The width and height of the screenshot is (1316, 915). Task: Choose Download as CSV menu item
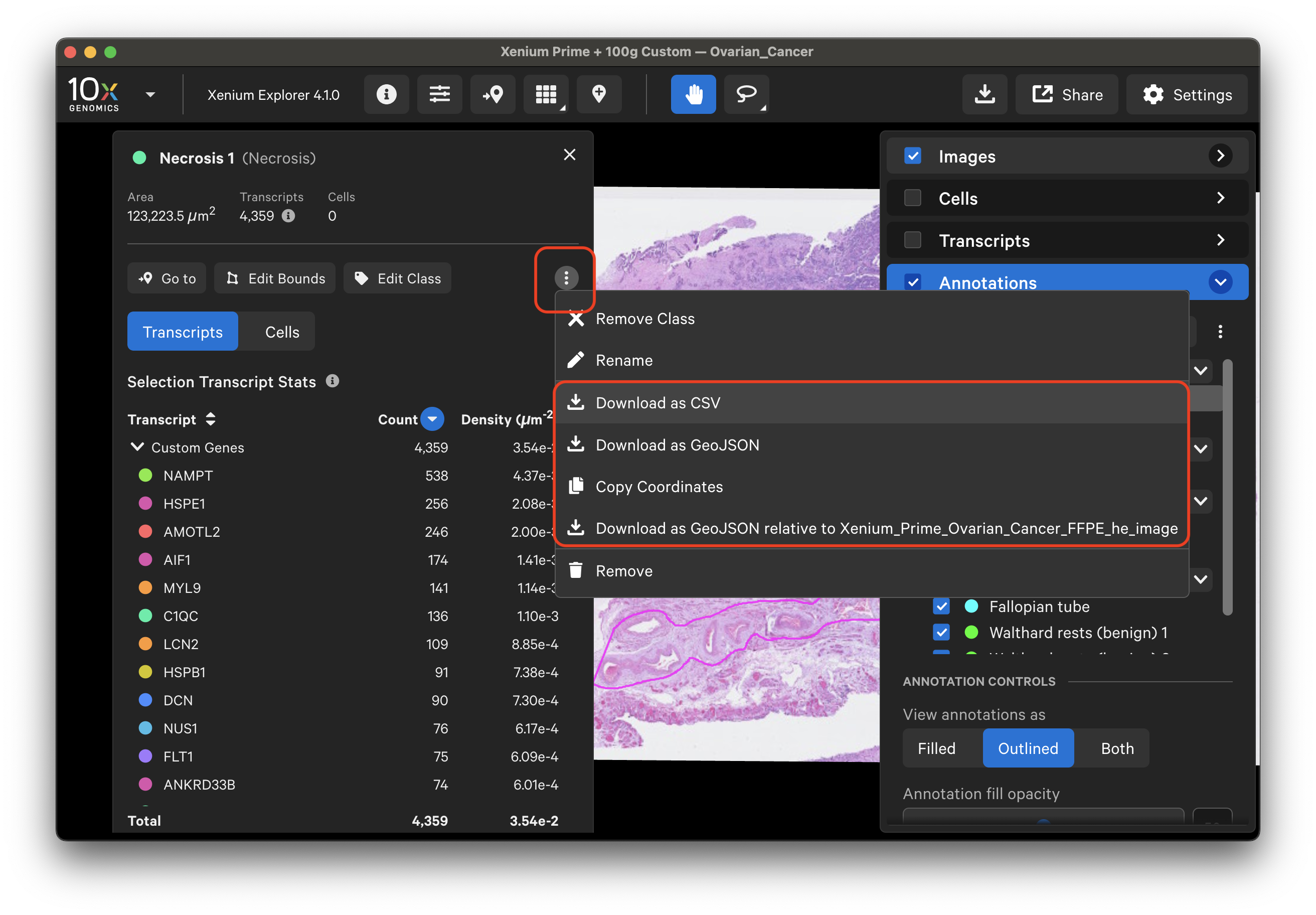[x=657, y=403]
